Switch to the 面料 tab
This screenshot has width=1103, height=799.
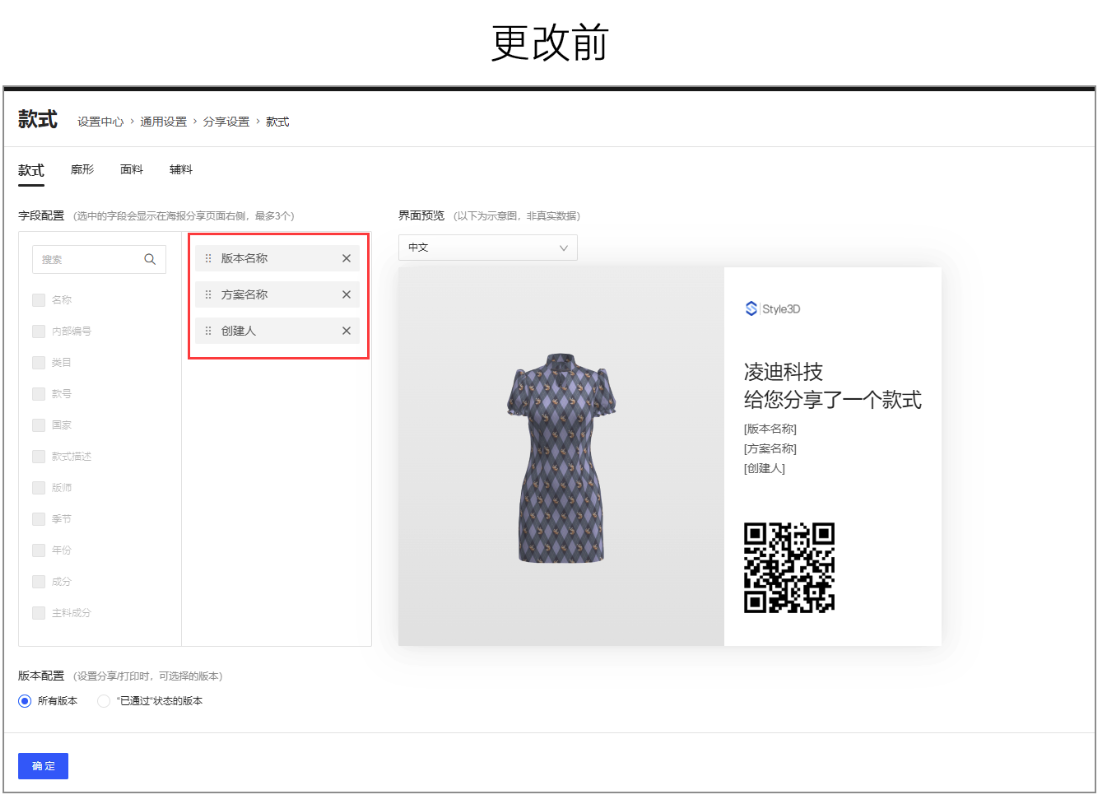click(x=131, y=170)
